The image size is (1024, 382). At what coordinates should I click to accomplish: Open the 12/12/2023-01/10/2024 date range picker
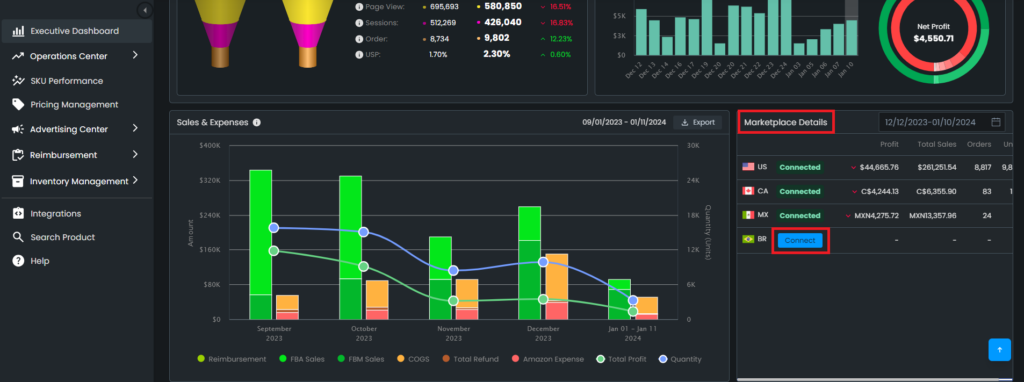[x=943, y=122]
